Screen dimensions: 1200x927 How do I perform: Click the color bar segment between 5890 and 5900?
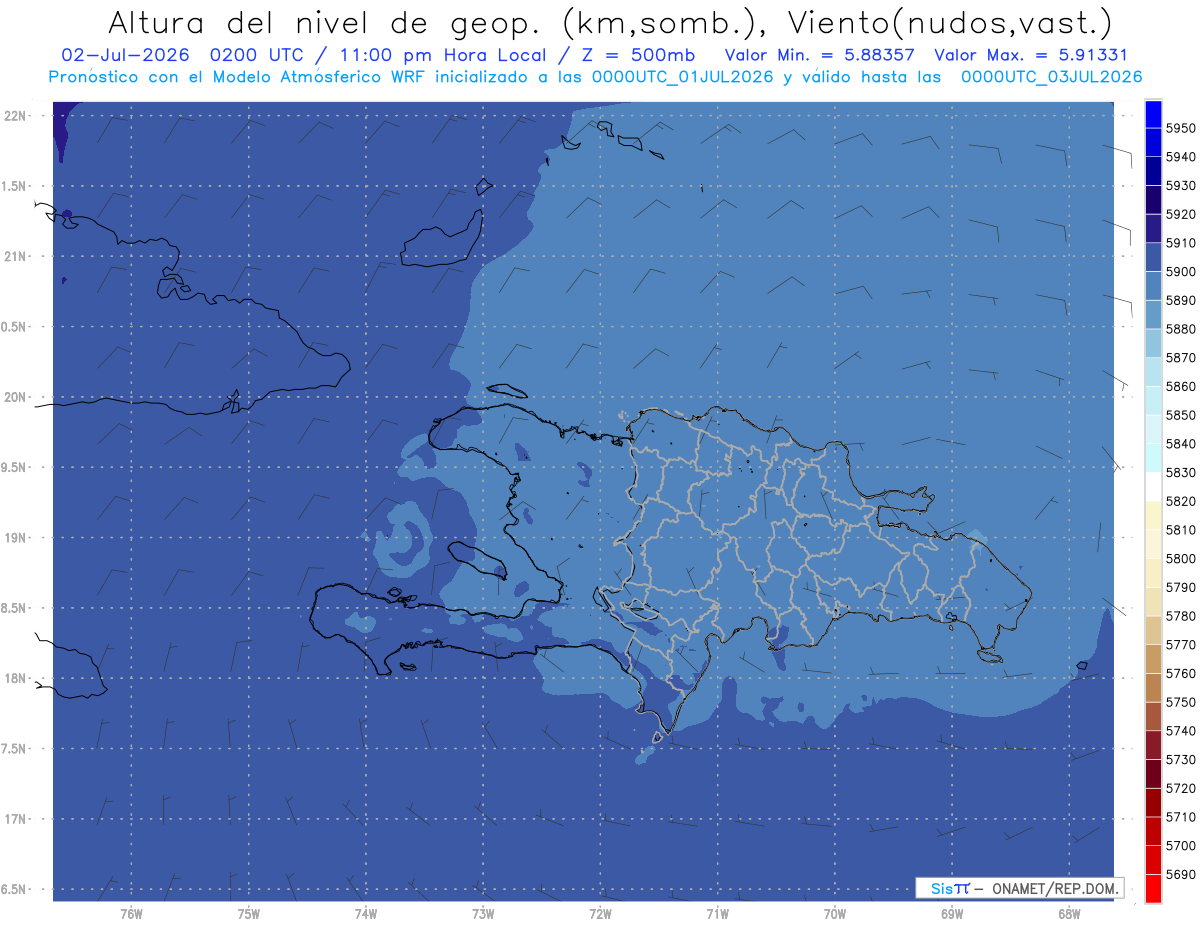click(x=1152, y=286)
